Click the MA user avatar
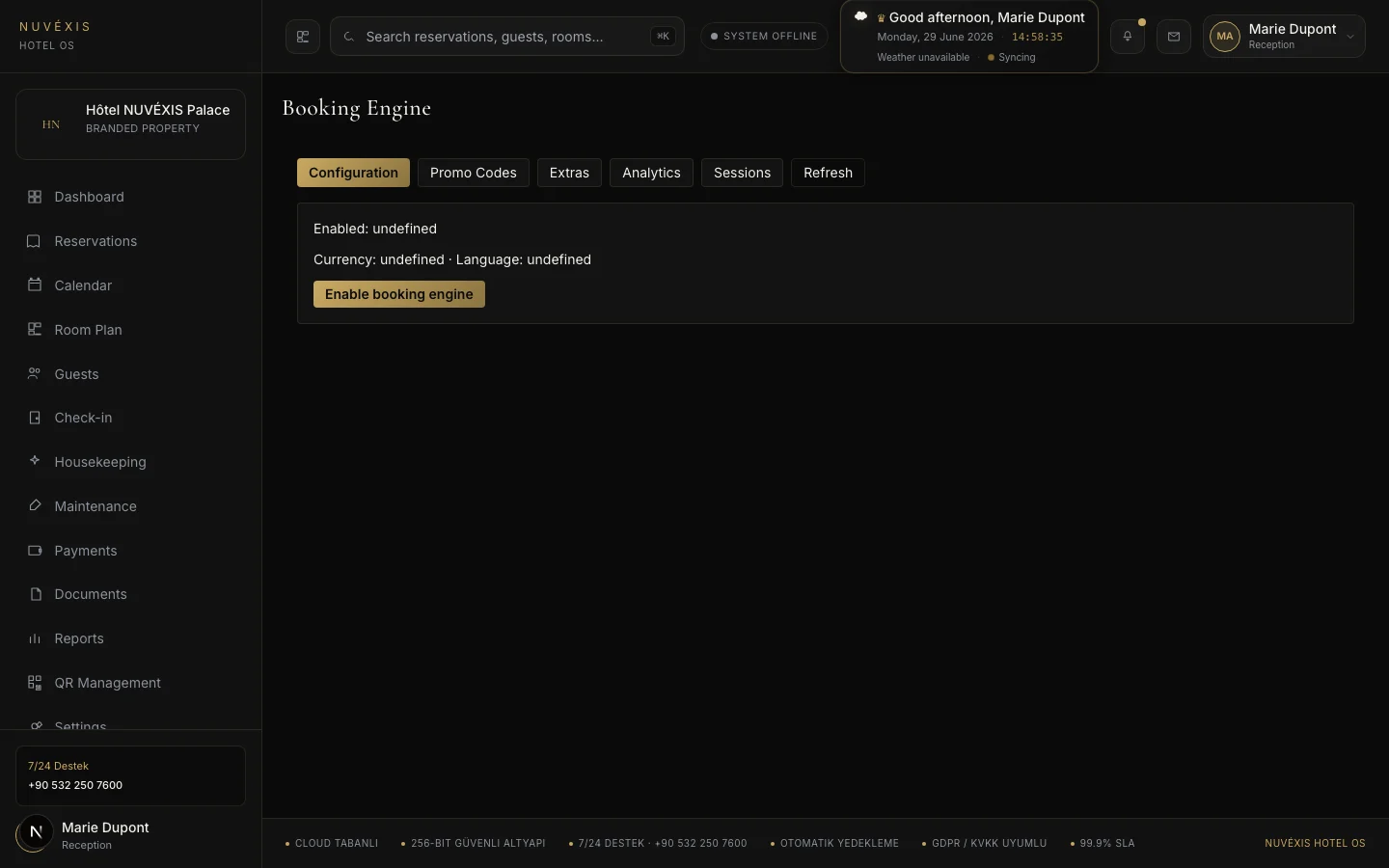 click(1225, 37)
